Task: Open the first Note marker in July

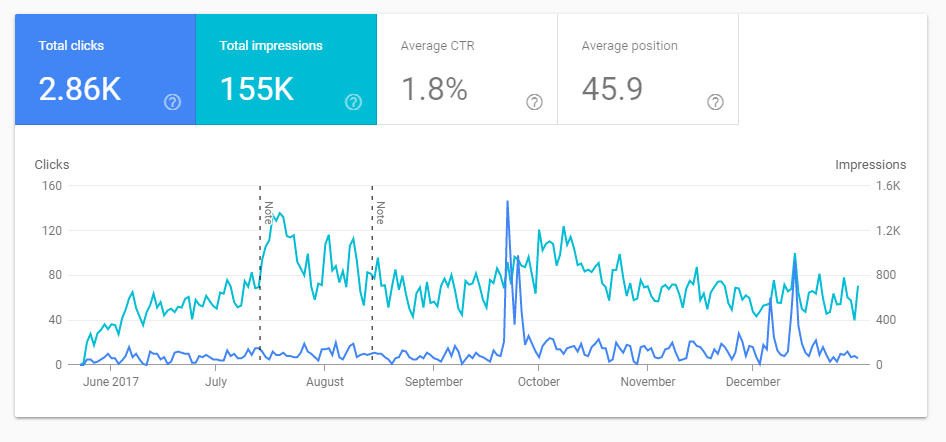Action: click(268, 212)
